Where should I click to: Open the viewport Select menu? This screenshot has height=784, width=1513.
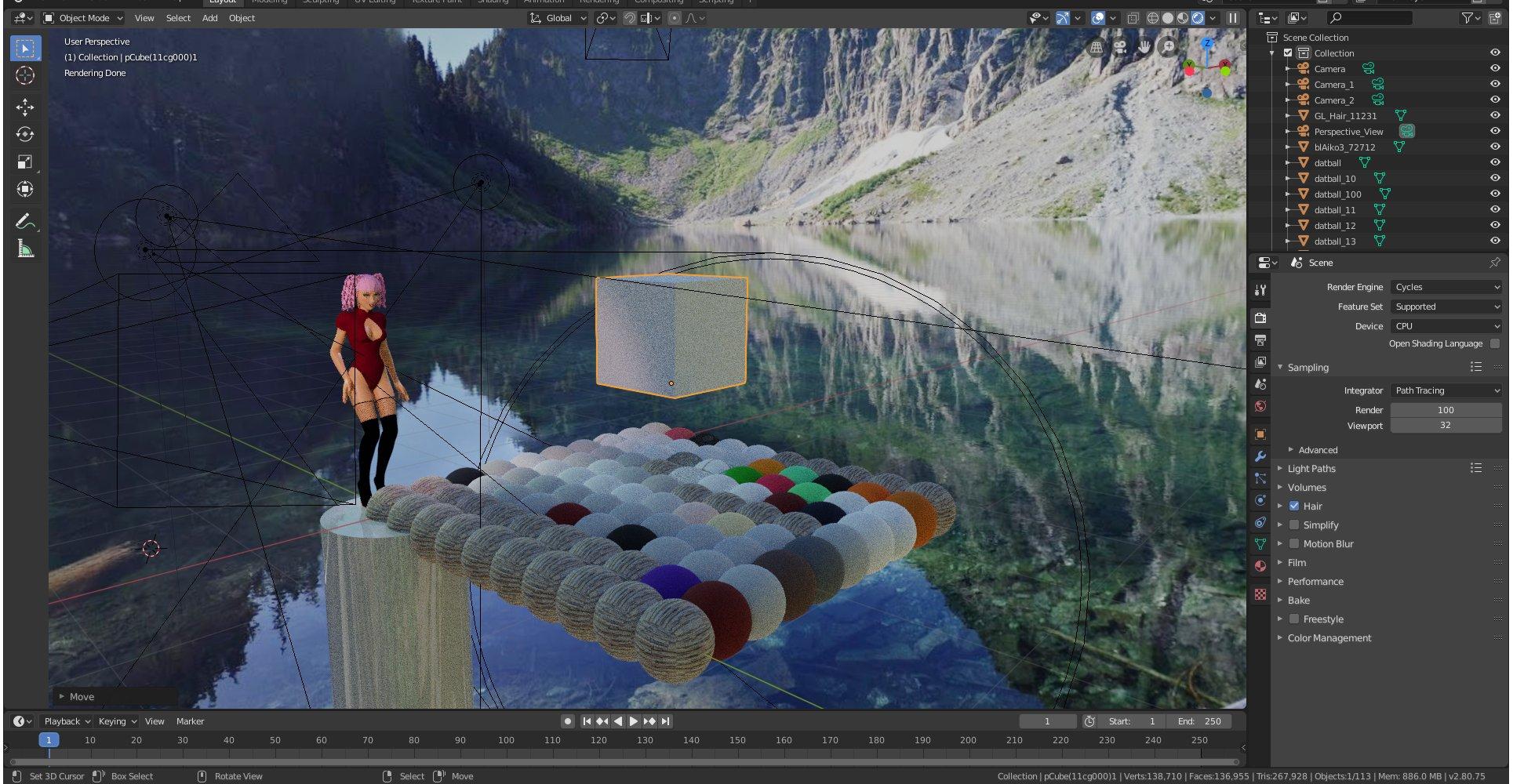pos(178,18)
